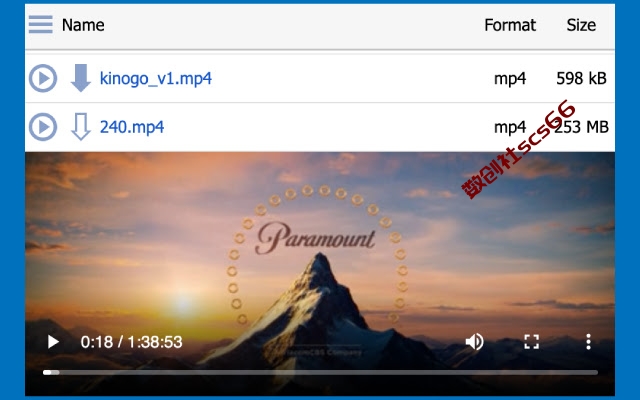Screen dimensions: 640x400
Task: Click the 598 kB size value
Action: click(x=581, y=78)
